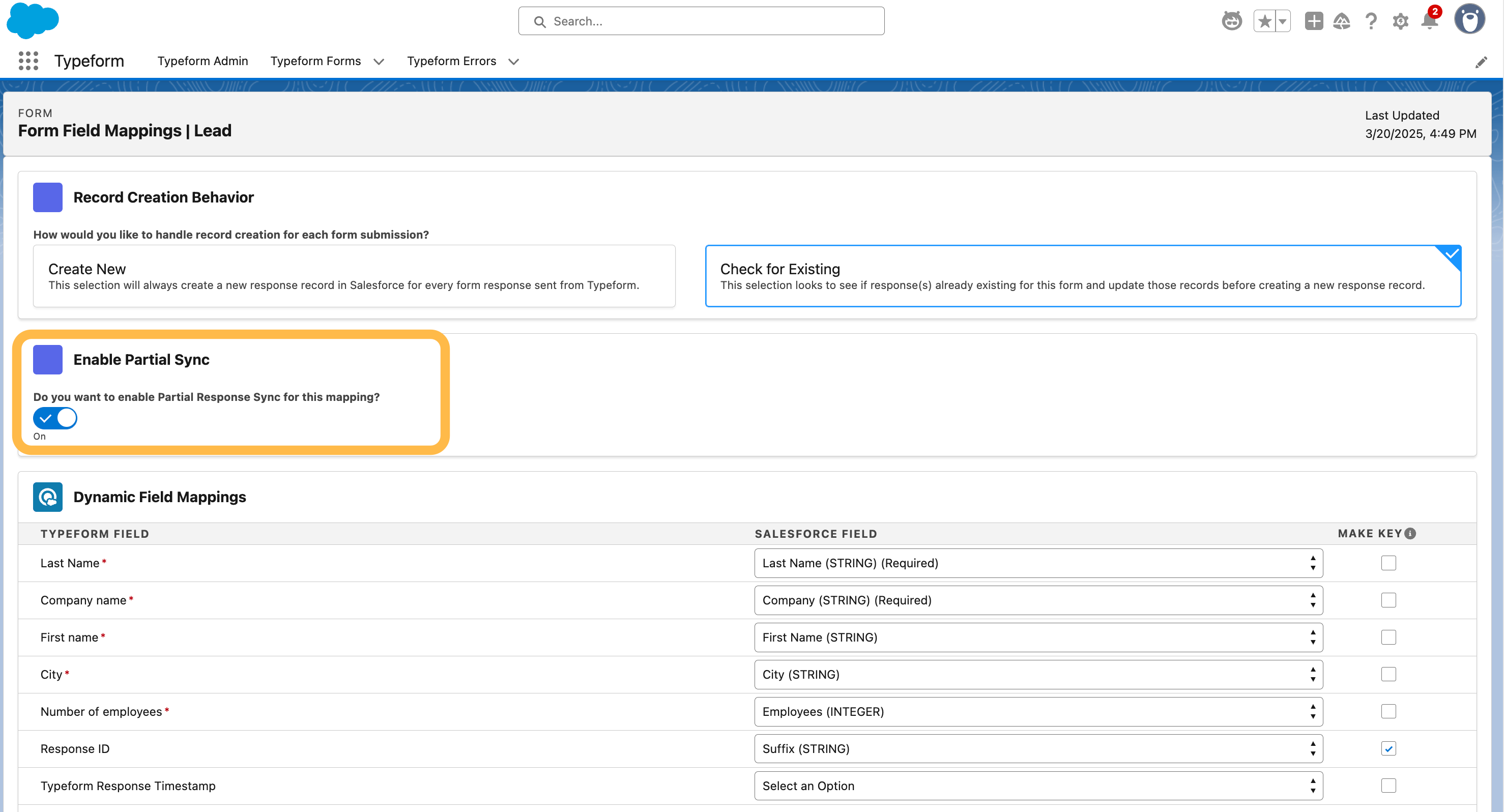The width and height of the screenshot is (1504, 812).
Task: Open the Astro guidance center icon
Action: point(1232,21)
